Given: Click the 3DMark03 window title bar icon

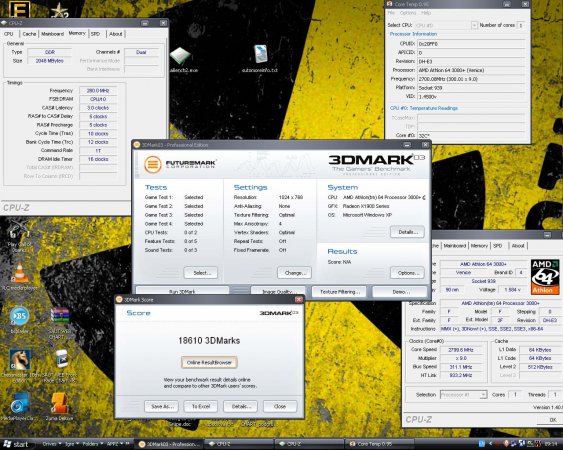Looking at the screenshot, I should click(x=136, y=145).
